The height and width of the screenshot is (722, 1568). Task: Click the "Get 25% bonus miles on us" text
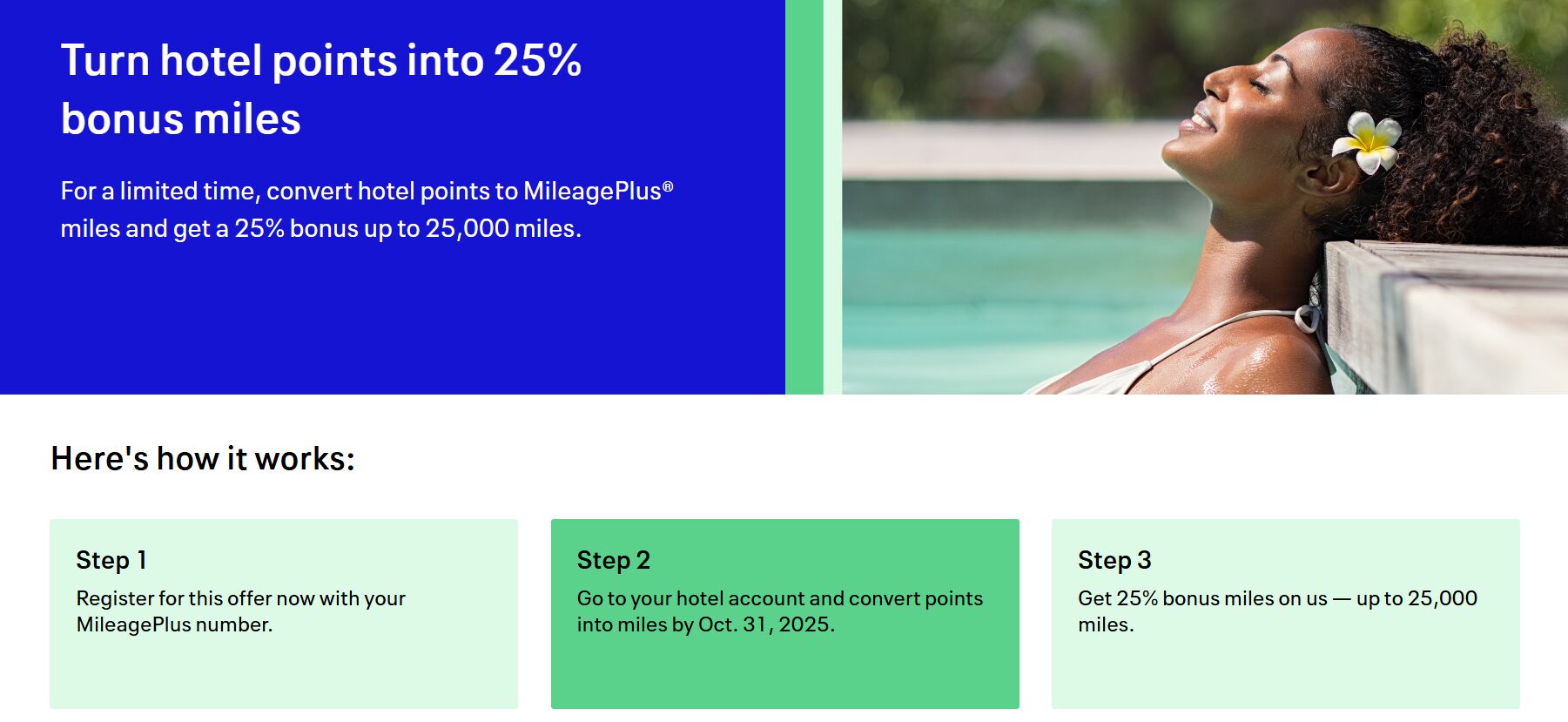1201,598
